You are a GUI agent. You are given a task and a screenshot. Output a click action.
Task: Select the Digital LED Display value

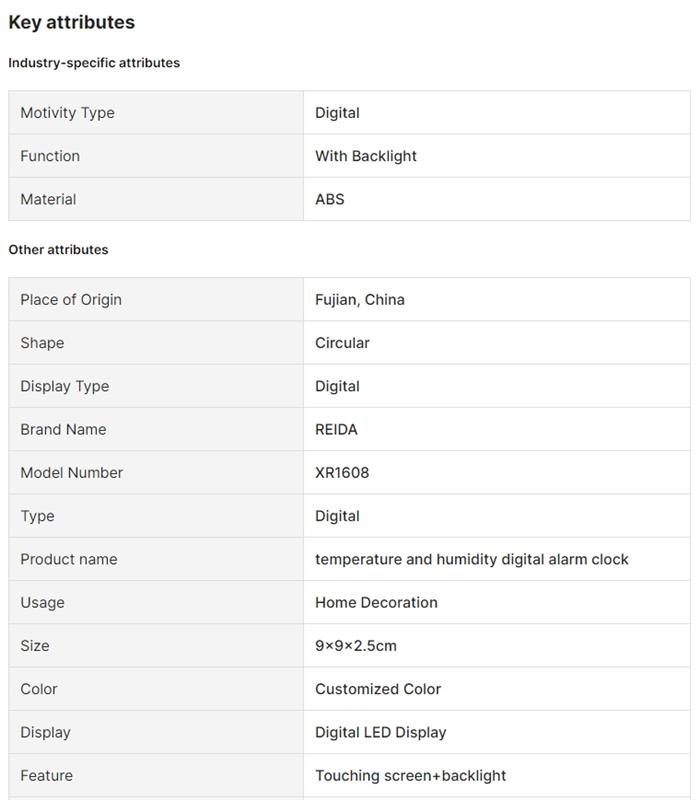pos(381,732)
